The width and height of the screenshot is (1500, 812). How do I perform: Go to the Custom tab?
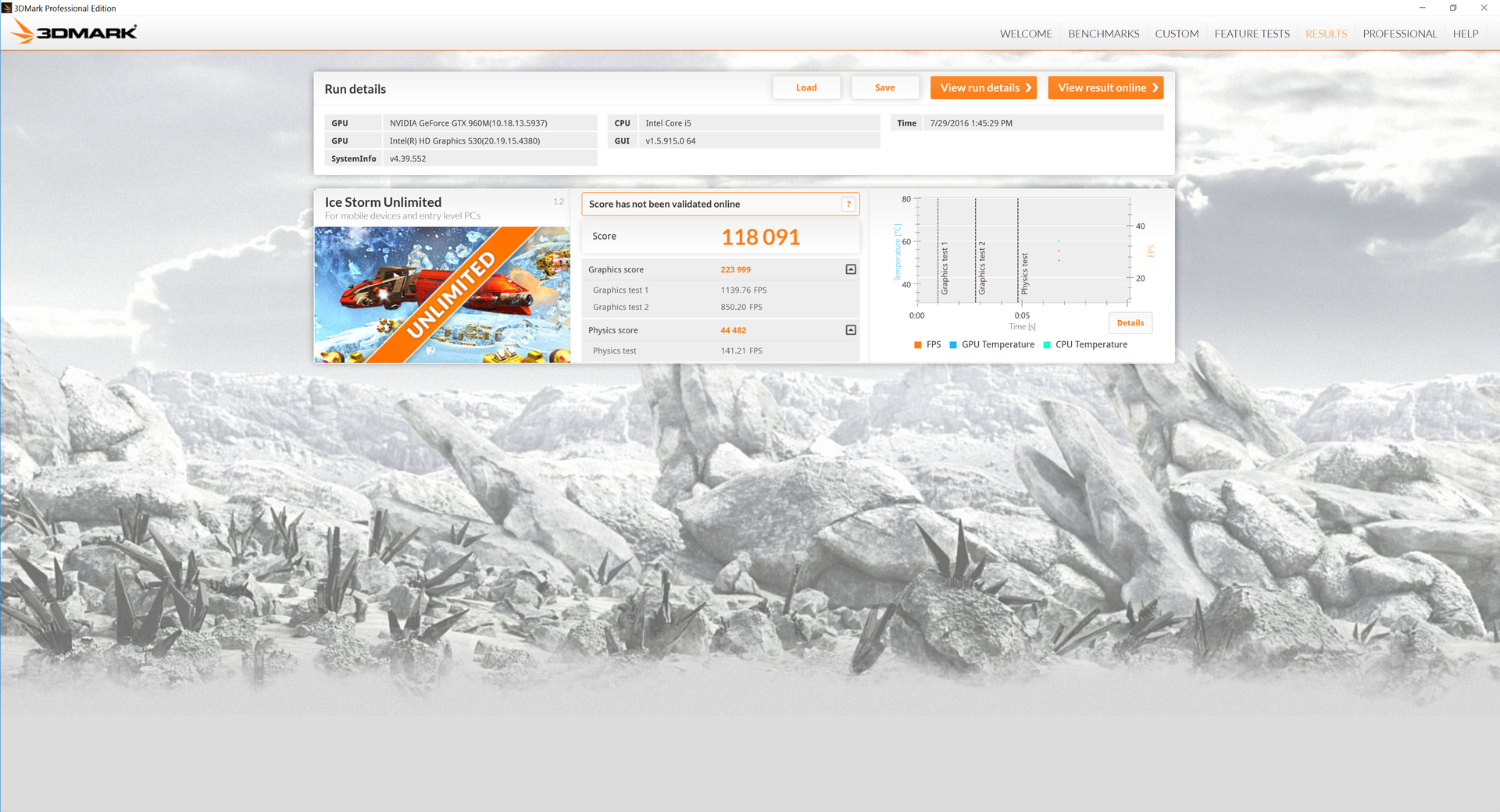pyautogui.click(x=1177, y=34)
